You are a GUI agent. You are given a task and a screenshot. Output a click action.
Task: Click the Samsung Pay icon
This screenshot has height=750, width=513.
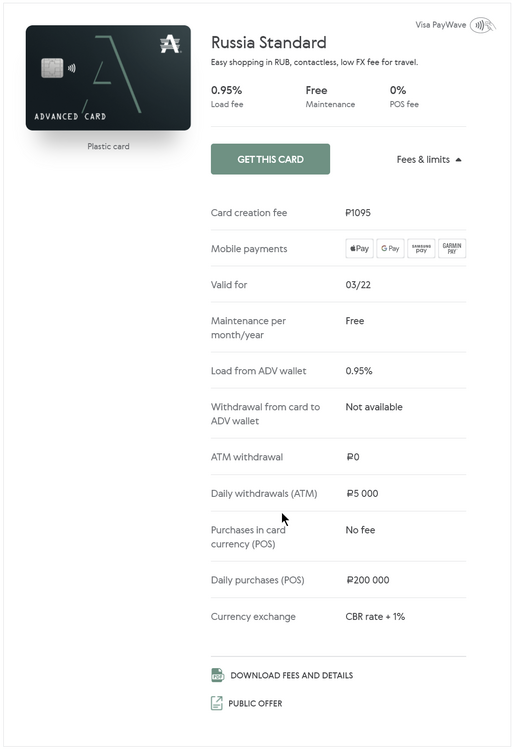coord(421,248)
